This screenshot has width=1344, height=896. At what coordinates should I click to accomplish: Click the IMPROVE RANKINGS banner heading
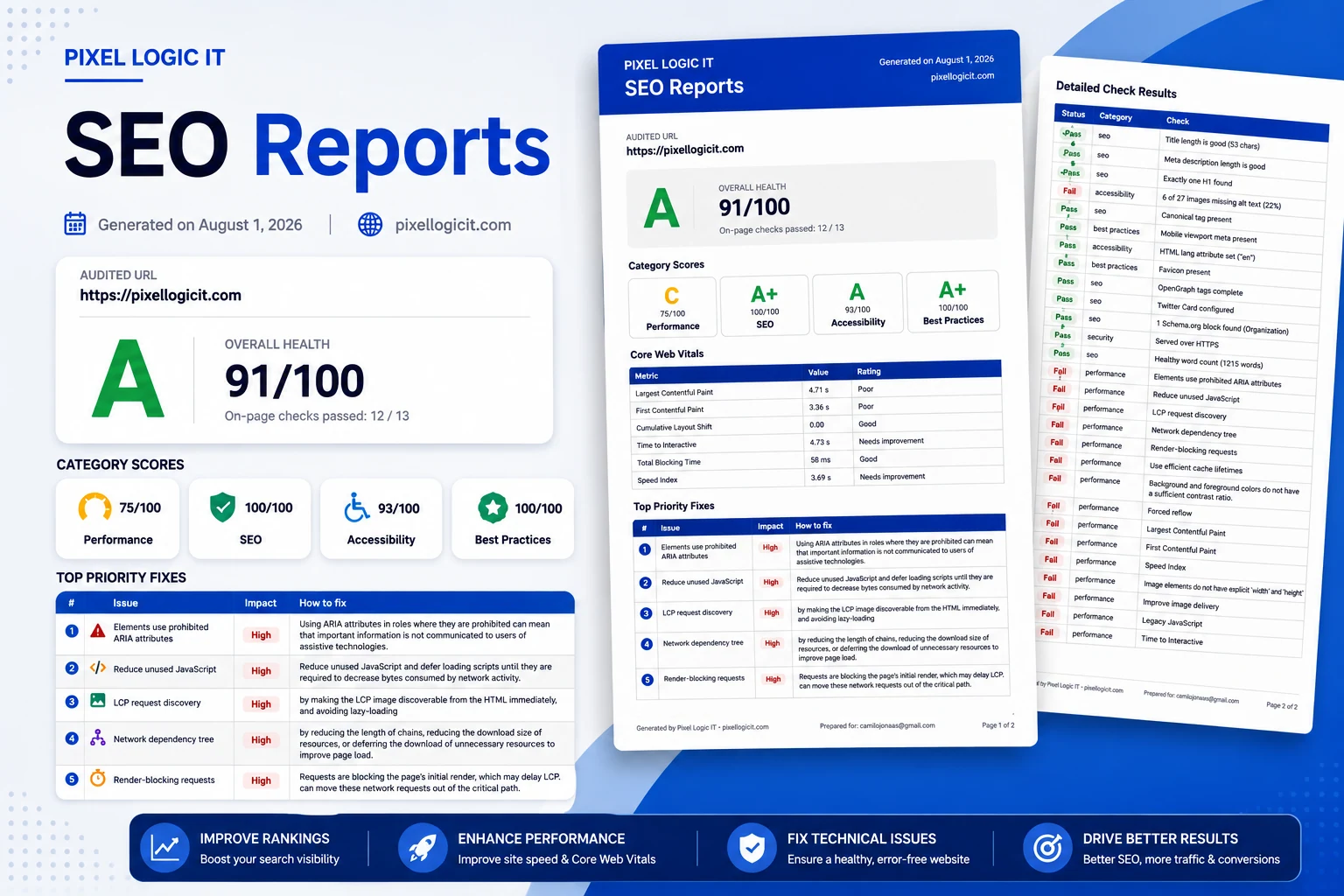pos(264,838)
